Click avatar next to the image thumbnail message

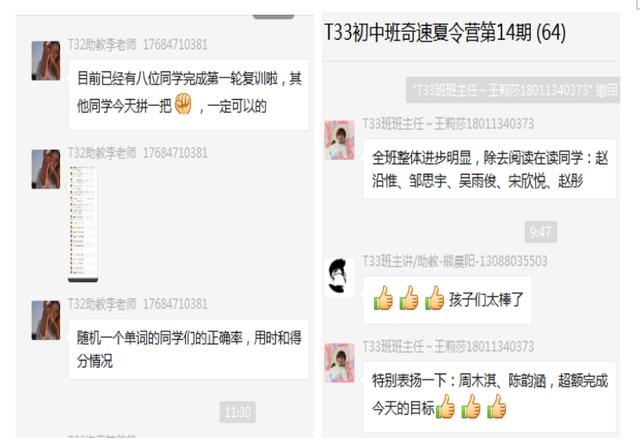46,169
